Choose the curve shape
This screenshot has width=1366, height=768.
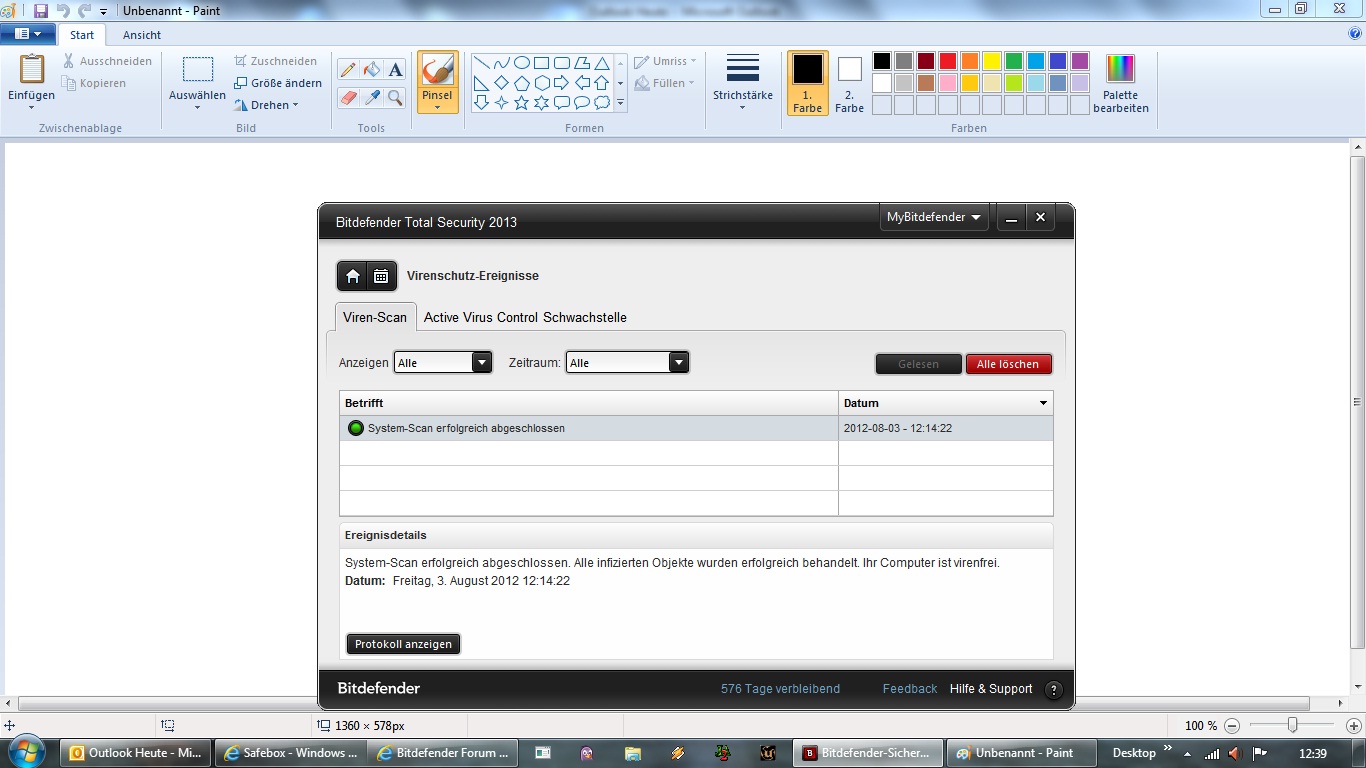tap(502, 63)
